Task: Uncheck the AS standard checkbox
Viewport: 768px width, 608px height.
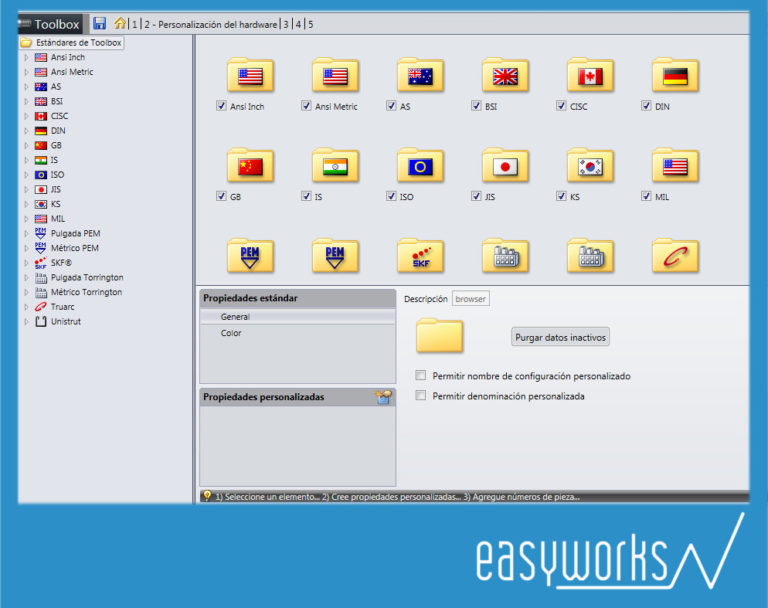Action: [x=391, y=106]
